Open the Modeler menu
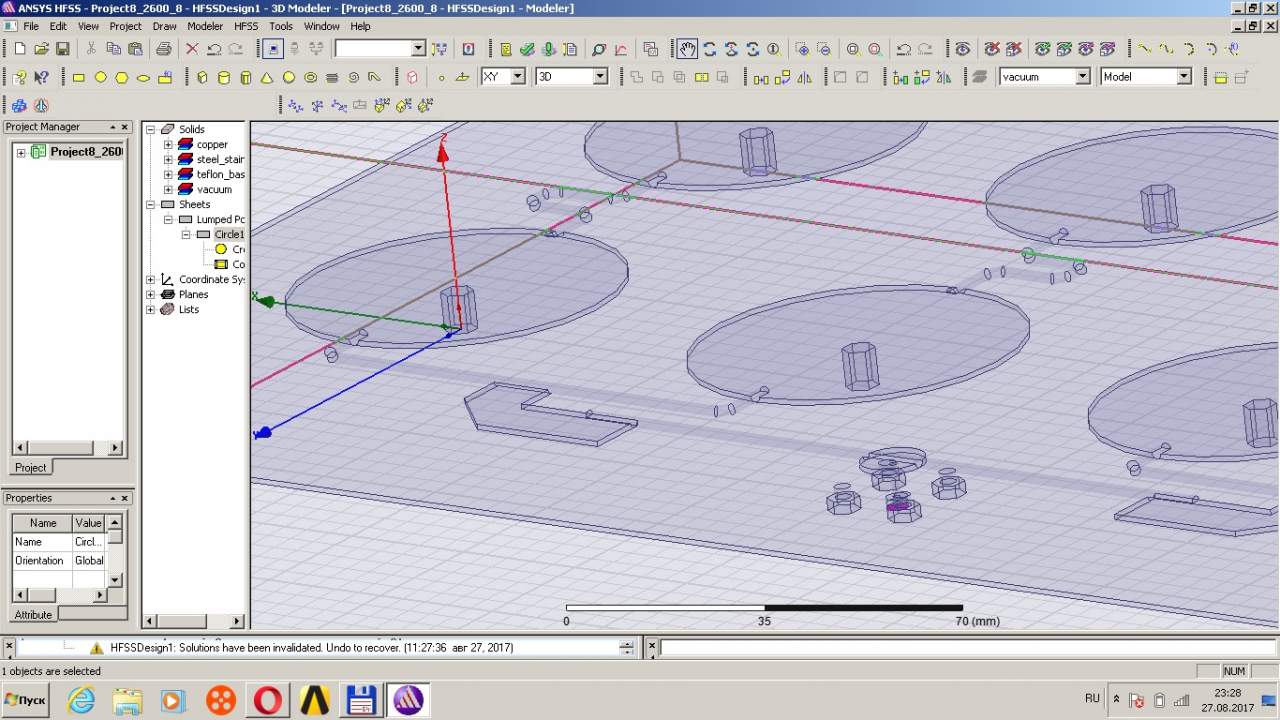The image size is (1280, 720). pos(205,26)
